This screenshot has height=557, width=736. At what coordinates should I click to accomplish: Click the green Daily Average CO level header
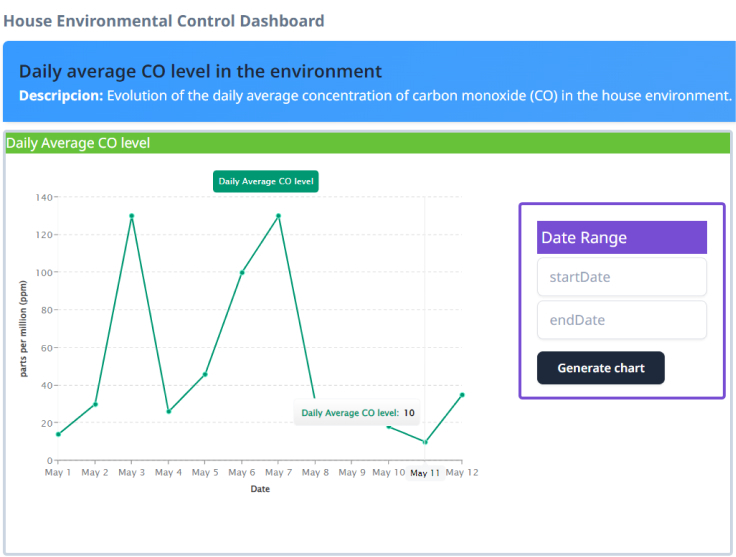click(x=368, y=143)
